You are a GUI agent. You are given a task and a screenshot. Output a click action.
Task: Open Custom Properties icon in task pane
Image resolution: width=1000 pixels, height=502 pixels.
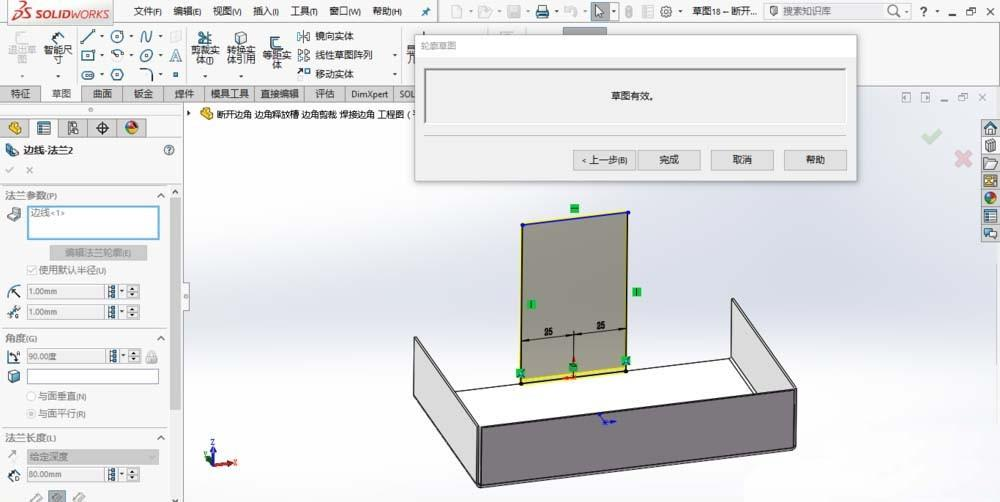point(990,216)
